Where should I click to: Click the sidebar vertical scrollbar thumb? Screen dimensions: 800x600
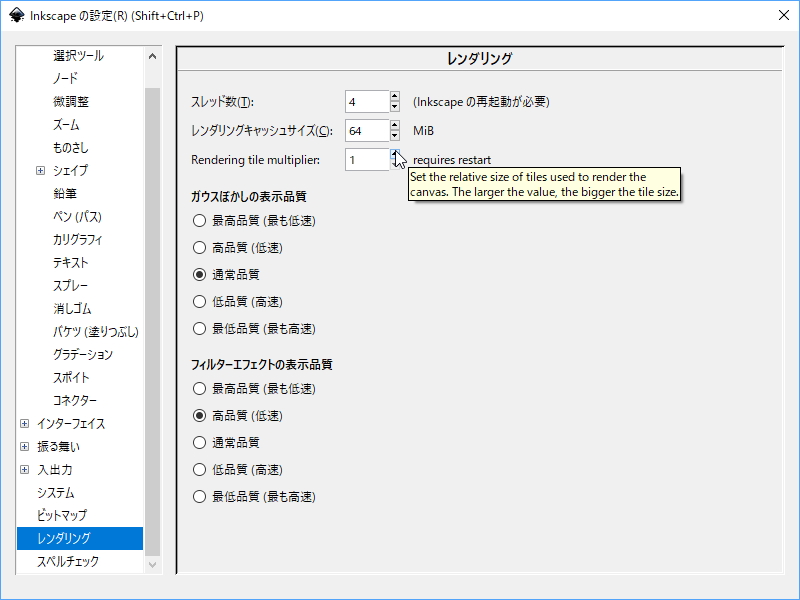[x=152, y=321]
